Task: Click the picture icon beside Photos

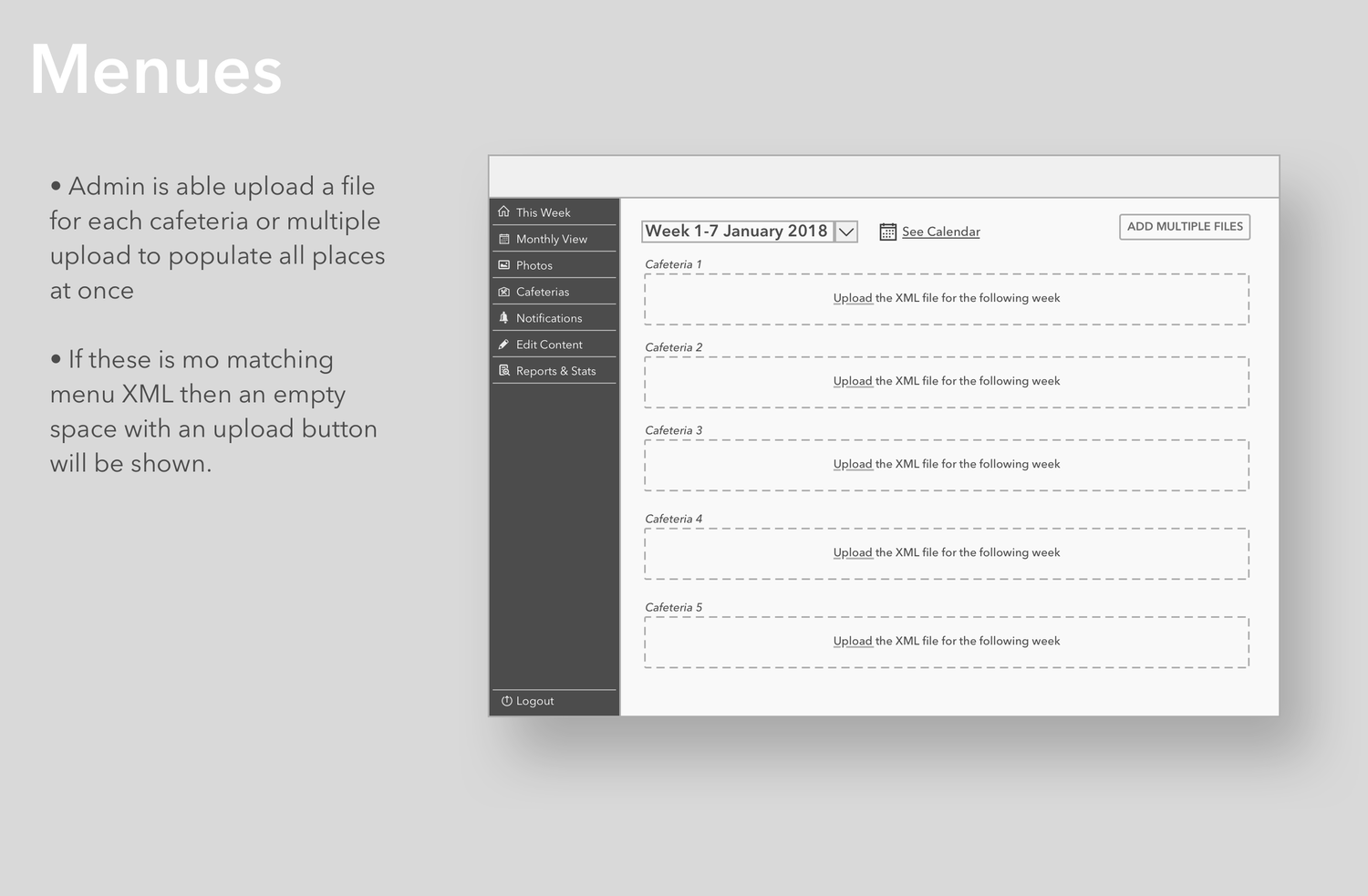Action: (503, 265)
